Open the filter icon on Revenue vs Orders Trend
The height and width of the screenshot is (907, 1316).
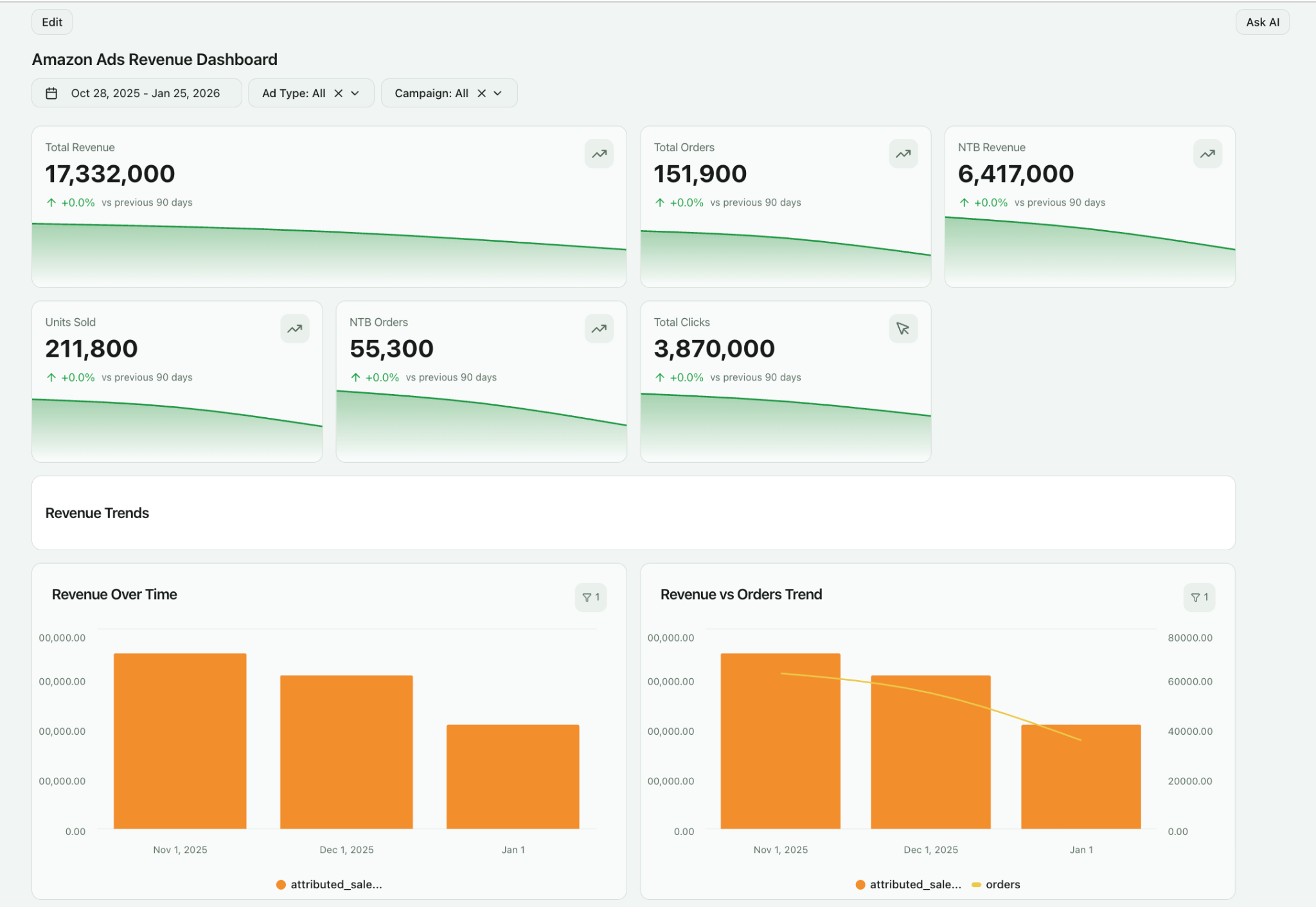(x=1199, y=597)
